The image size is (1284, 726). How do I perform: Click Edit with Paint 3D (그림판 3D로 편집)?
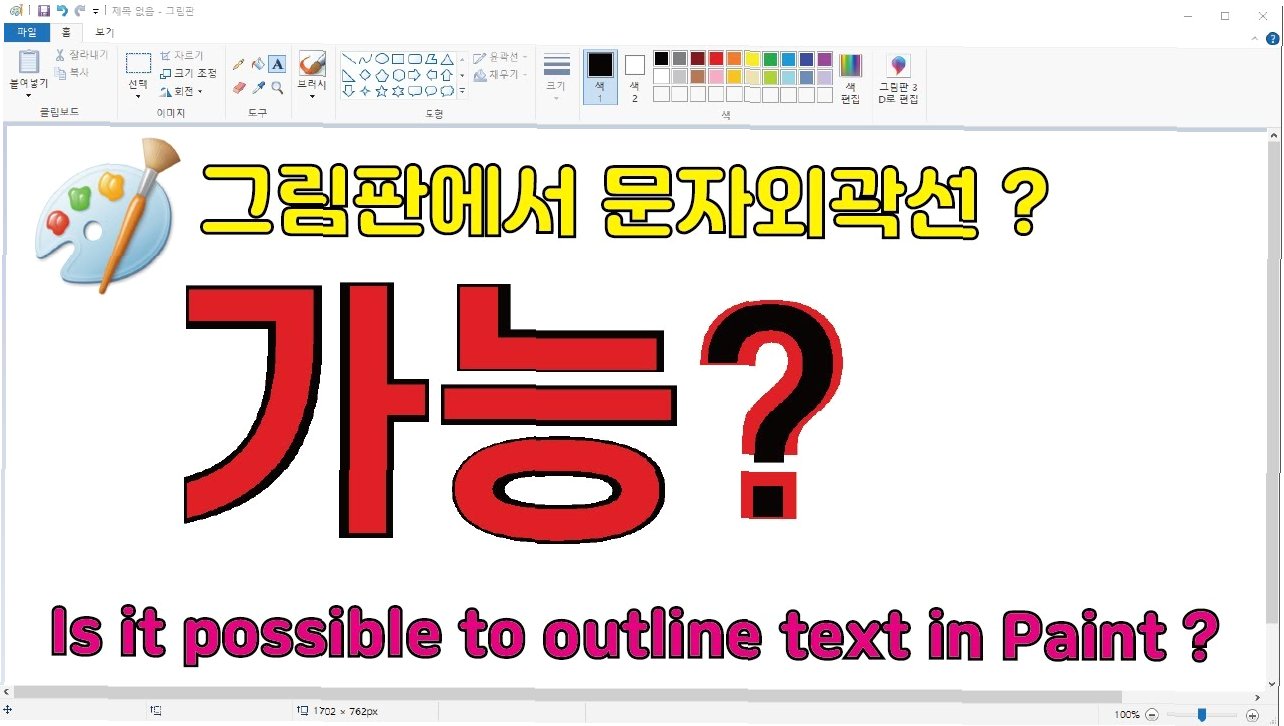(x=898, y=78)
